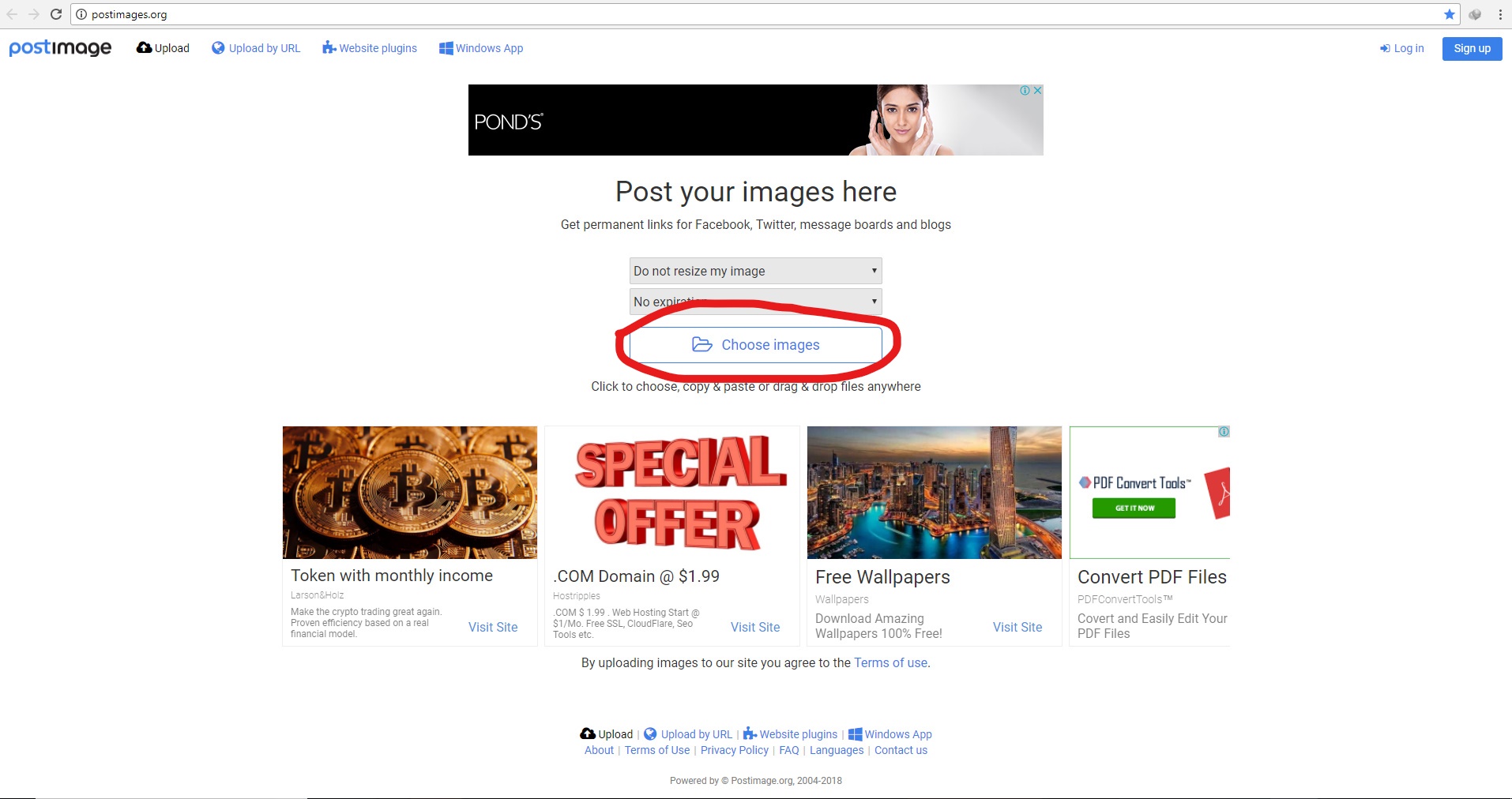The width and height of the screenshot is (1512, 799).
Task: Click footer globe icon for Upload by URL
Action: click(650, 733)
